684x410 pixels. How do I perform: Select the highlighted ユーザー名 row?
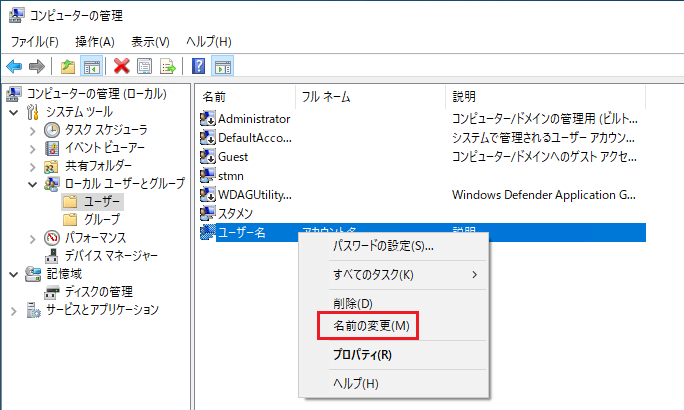422,232
